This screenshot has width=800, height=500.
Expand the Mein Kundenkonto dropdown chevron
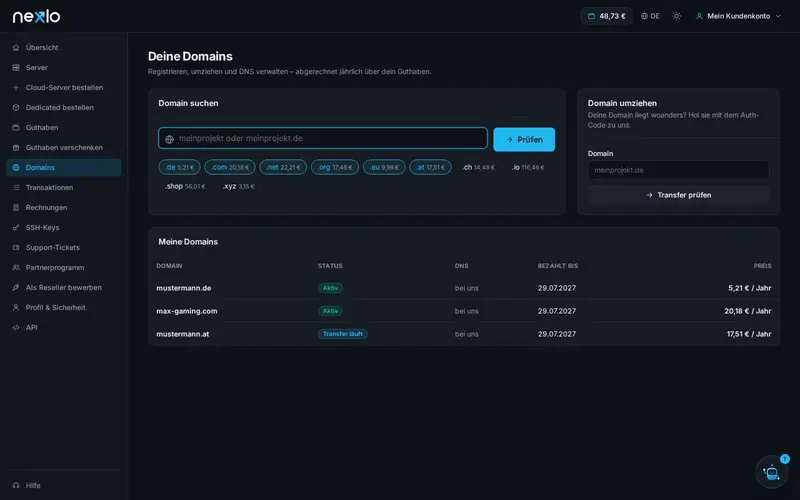tap(778, 16)
